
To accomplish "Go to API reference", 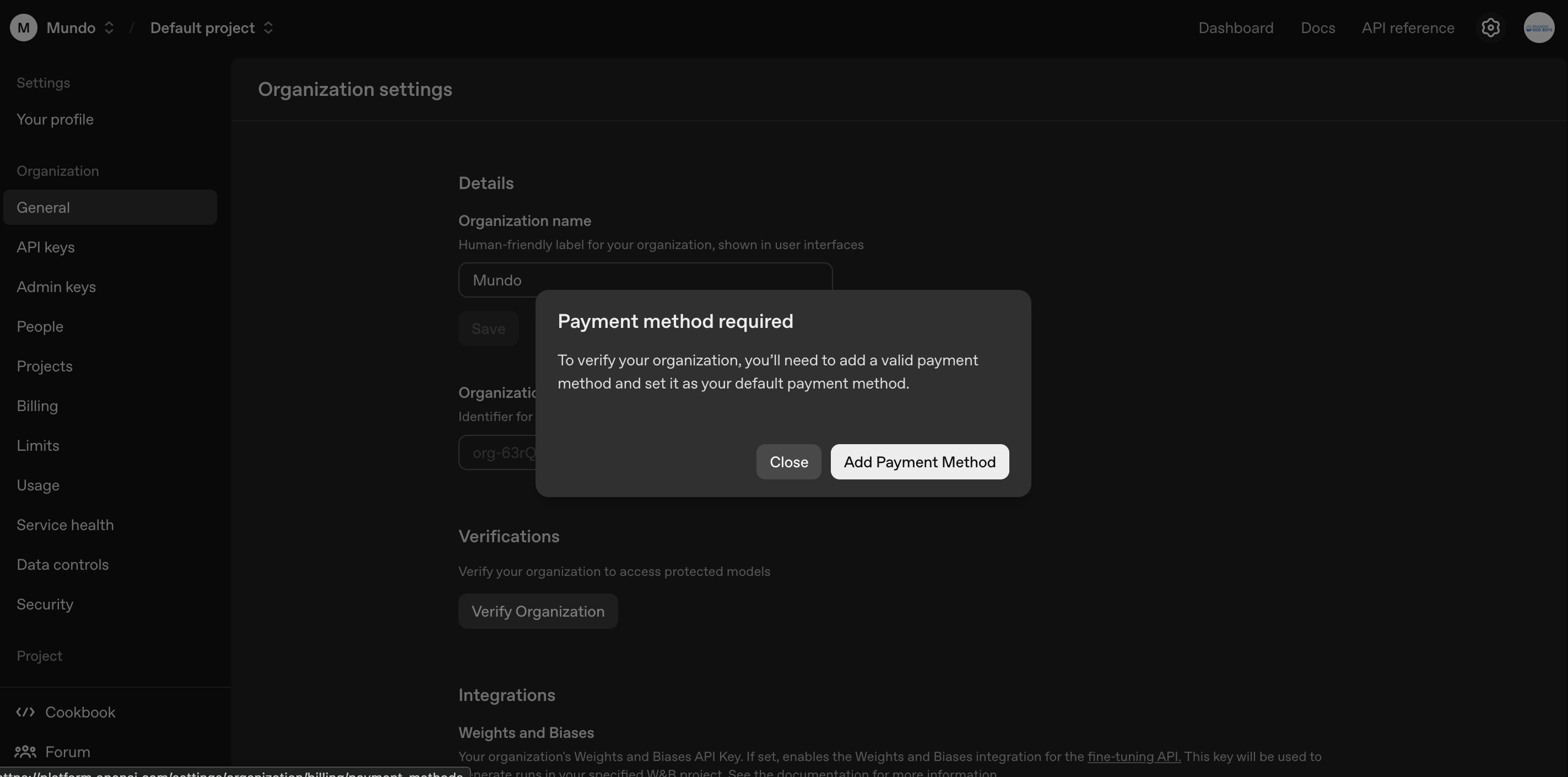I will tap(1407, 28).
